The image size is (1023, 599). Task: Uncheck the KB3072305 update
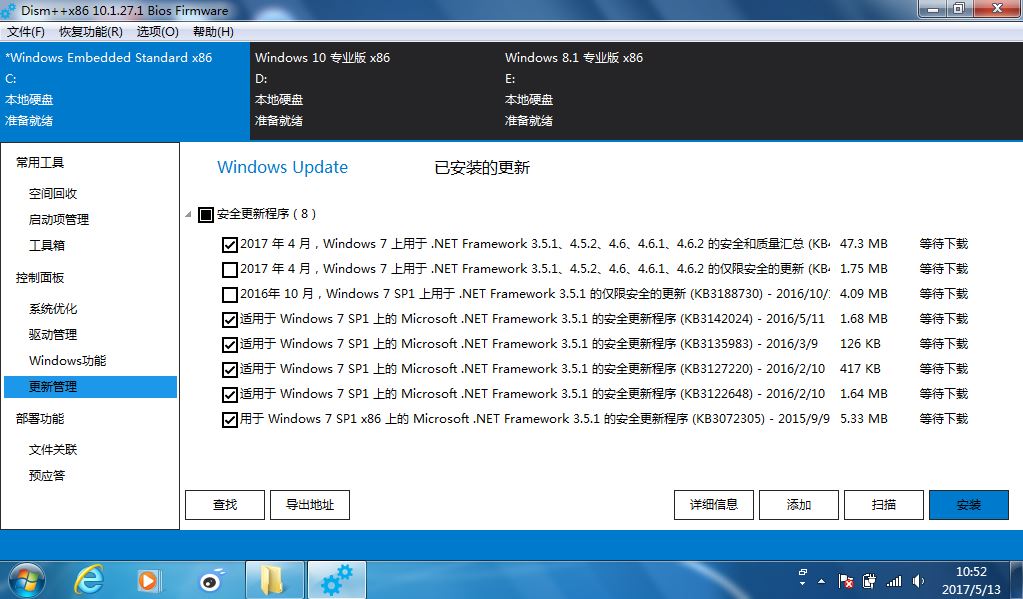(229, 420)
